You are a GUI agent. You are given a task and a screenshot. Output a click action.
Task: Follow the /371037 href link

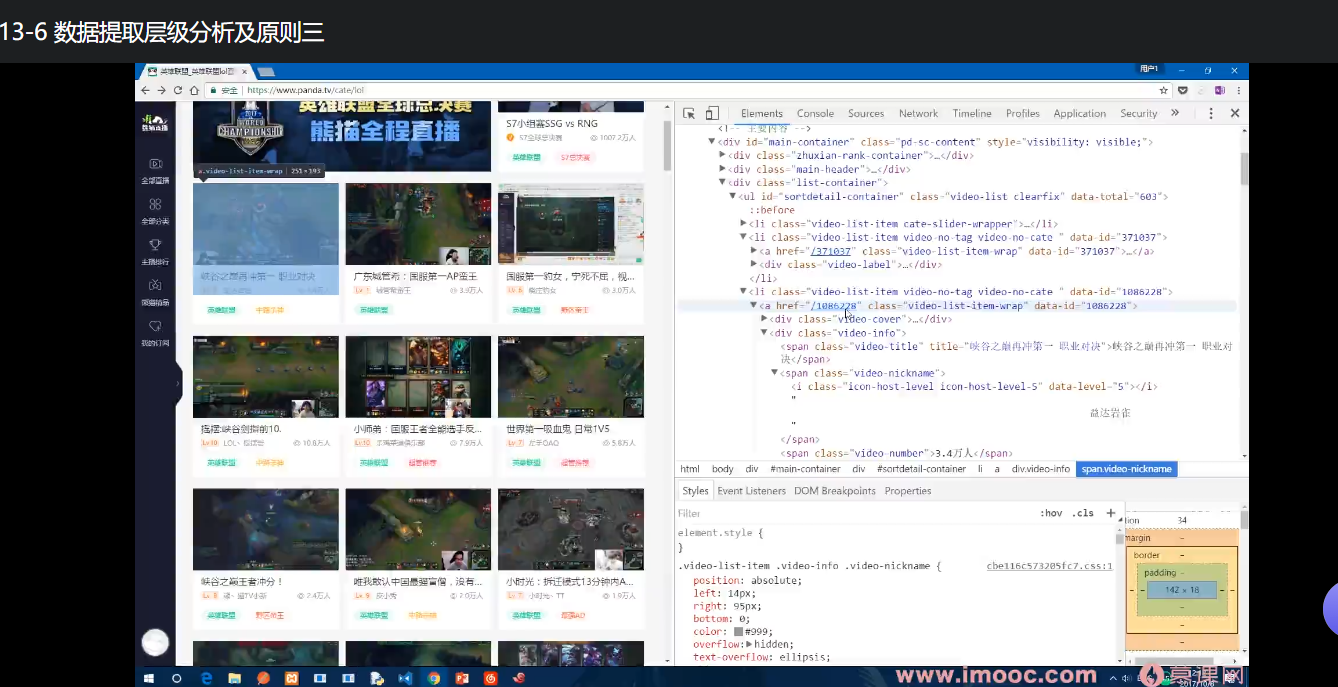830,251
